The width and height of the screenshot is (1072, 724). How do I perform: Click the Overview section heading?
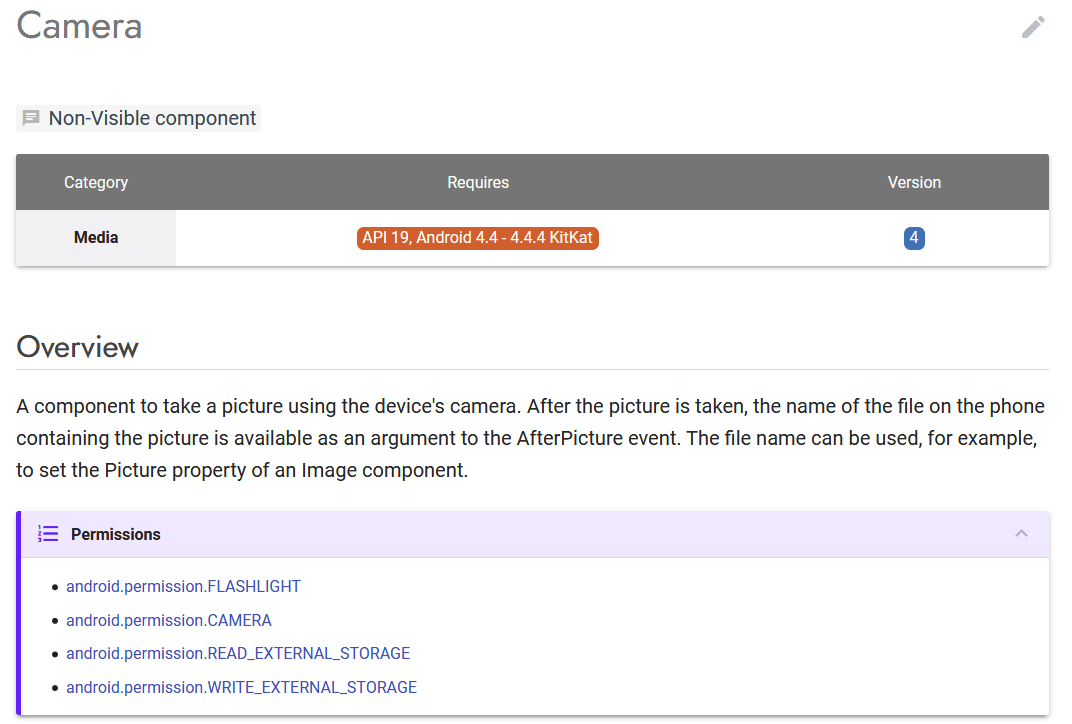[77, 347]
